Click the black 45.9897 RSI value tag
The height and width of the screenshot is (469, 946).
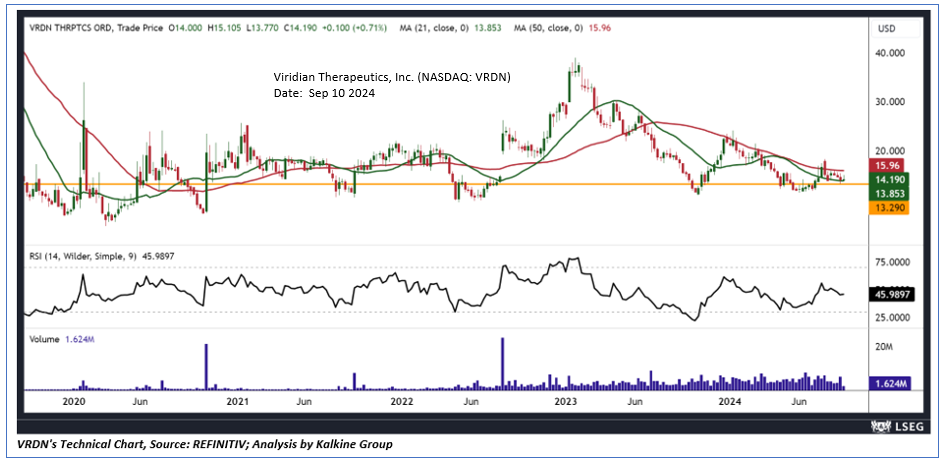click(890, 295)
